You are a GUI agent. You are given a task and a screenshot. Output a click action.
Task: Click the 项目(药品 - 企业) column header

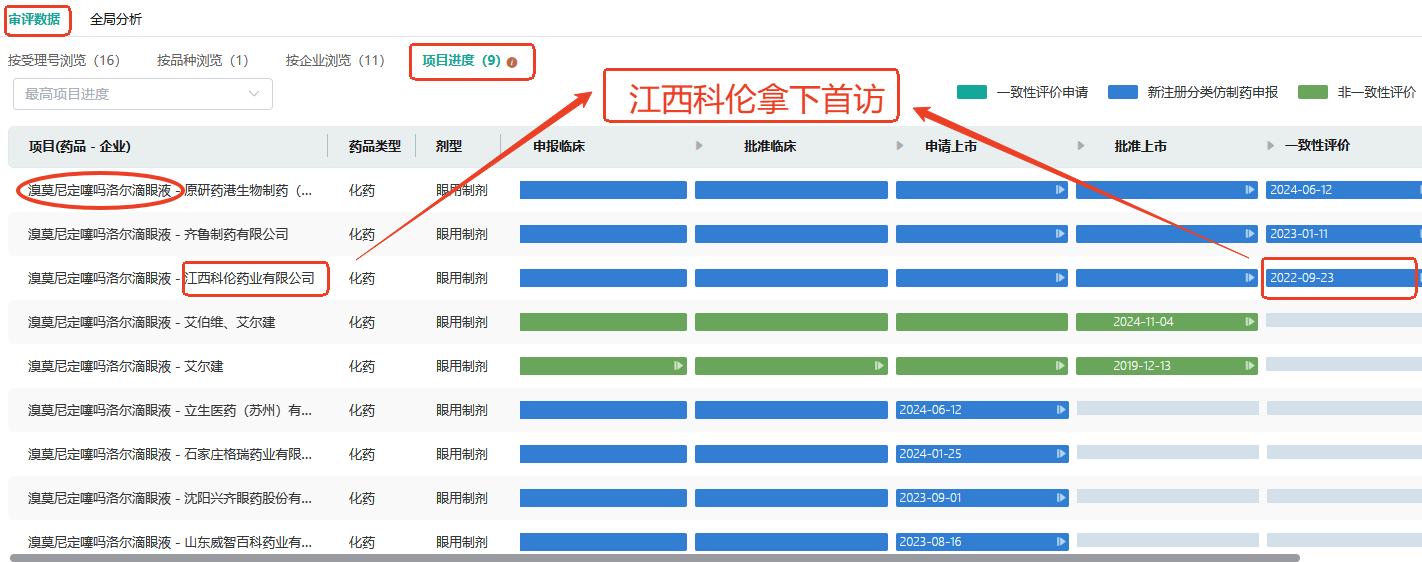79,146
